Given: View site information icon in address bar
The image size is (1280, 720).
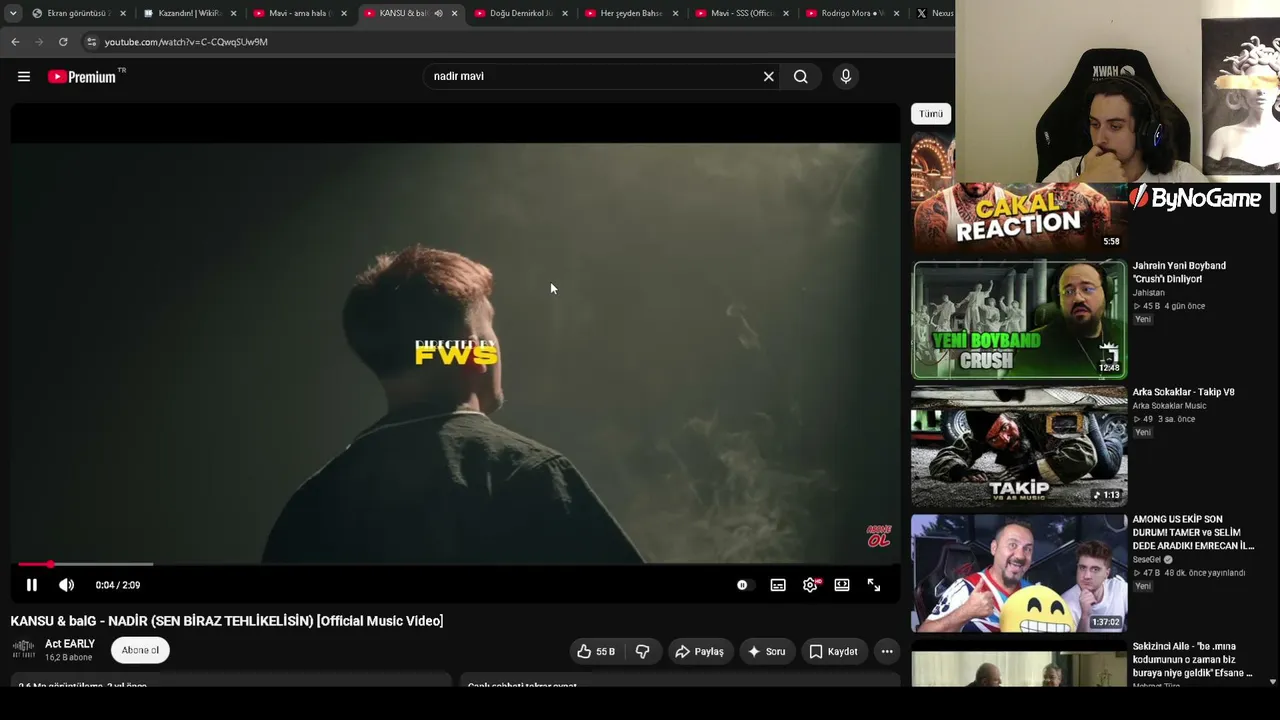Looking at the screenshot, I should point(91,42).
